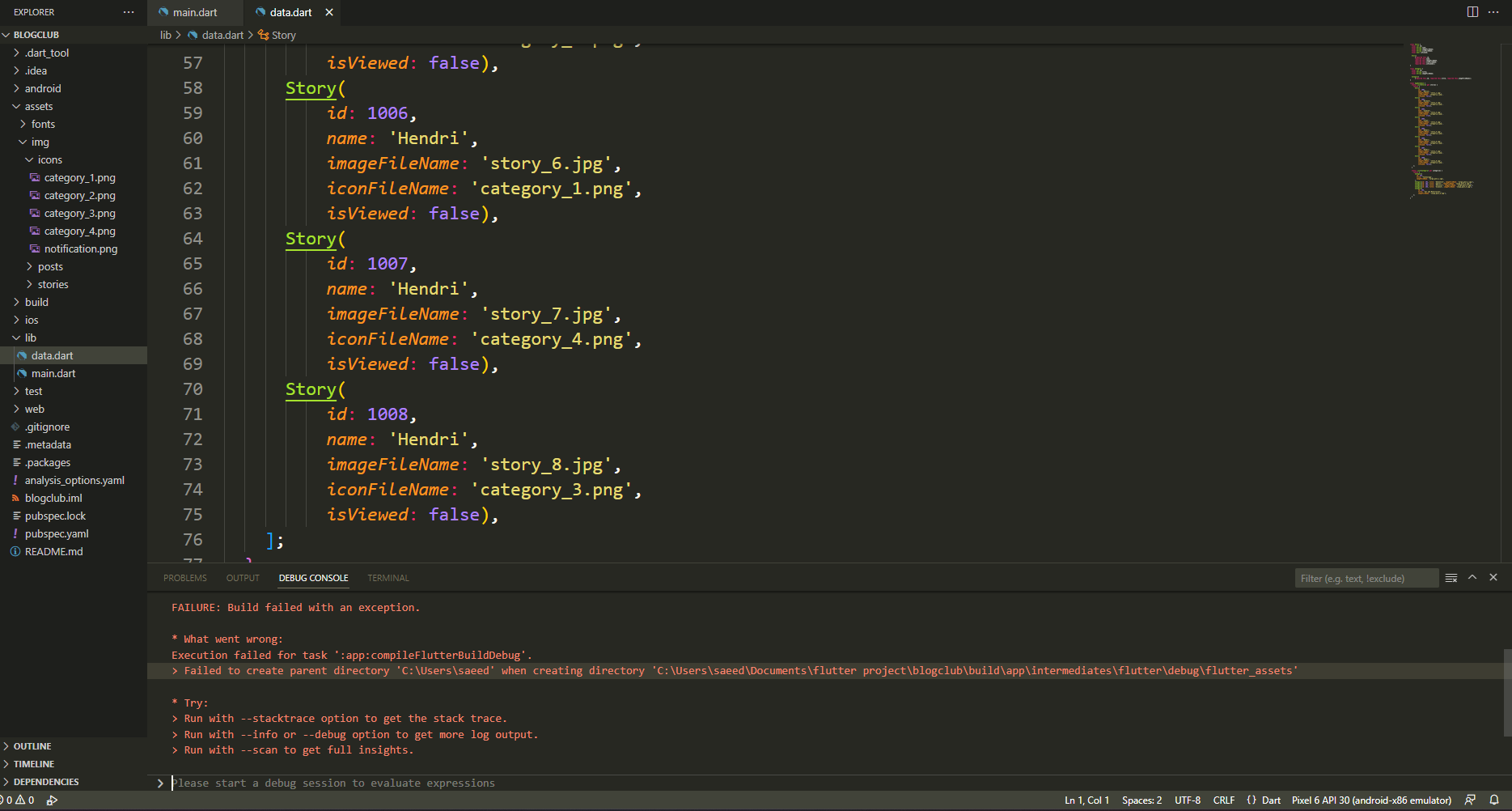Select device Pixel 6 API 30 emulator
1512x811 pixels.
1371,800
